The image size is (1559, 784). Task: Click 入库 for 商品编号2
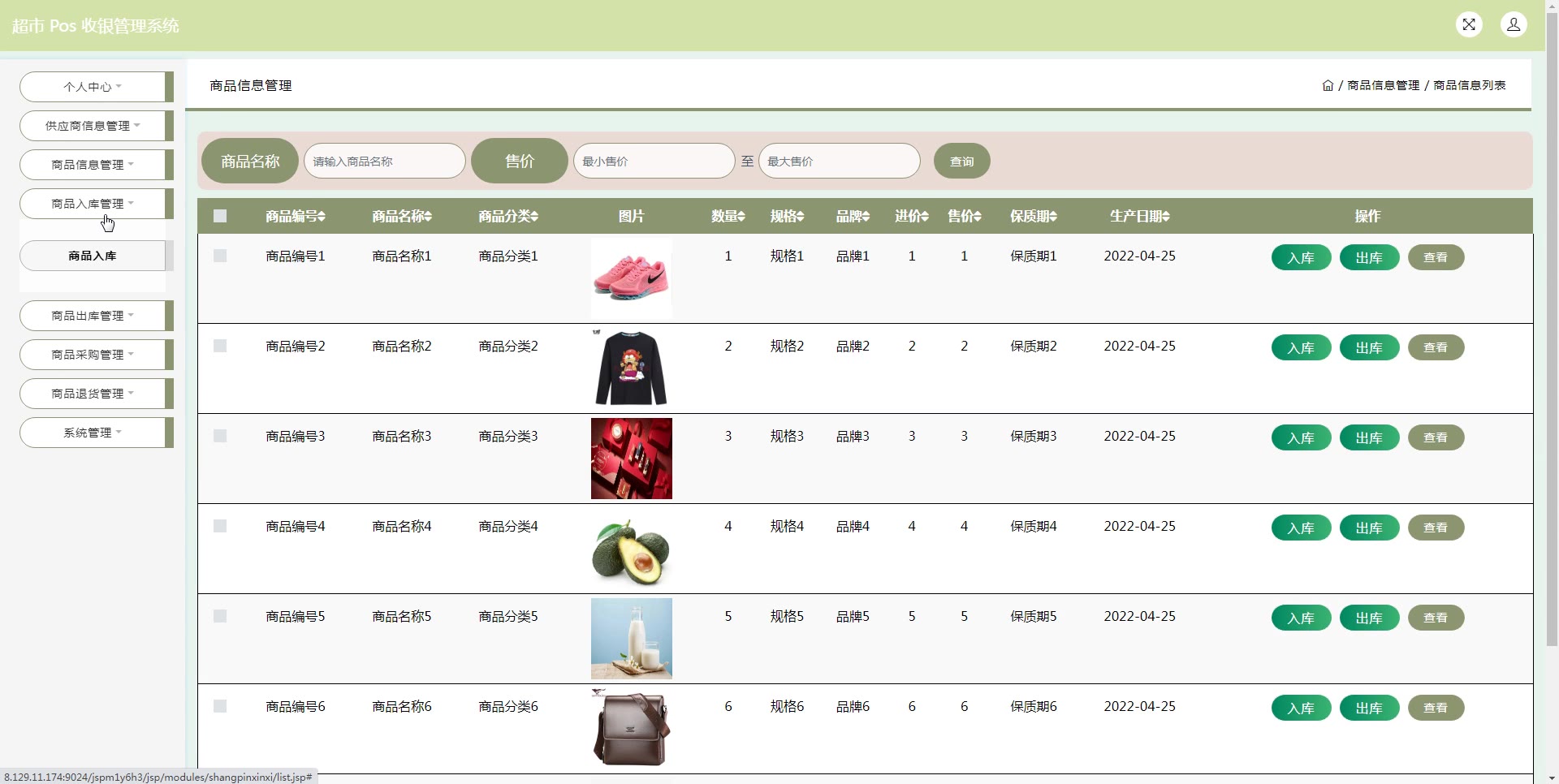click(1301, 347)
